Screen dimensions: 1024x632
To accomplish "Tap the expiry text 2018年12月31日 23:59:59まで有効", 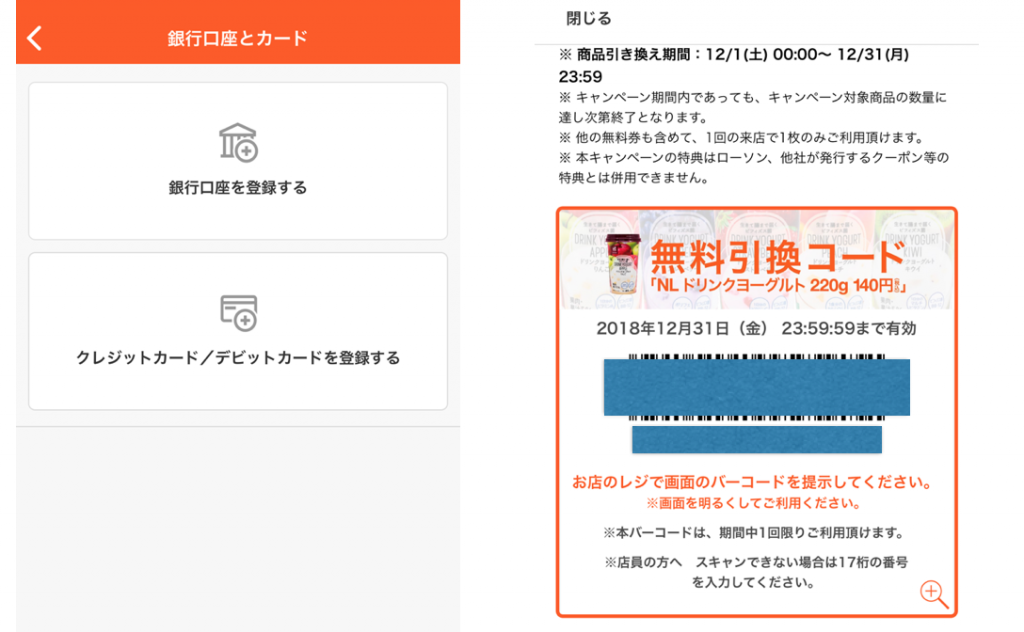I will click(x=756, y=328).
